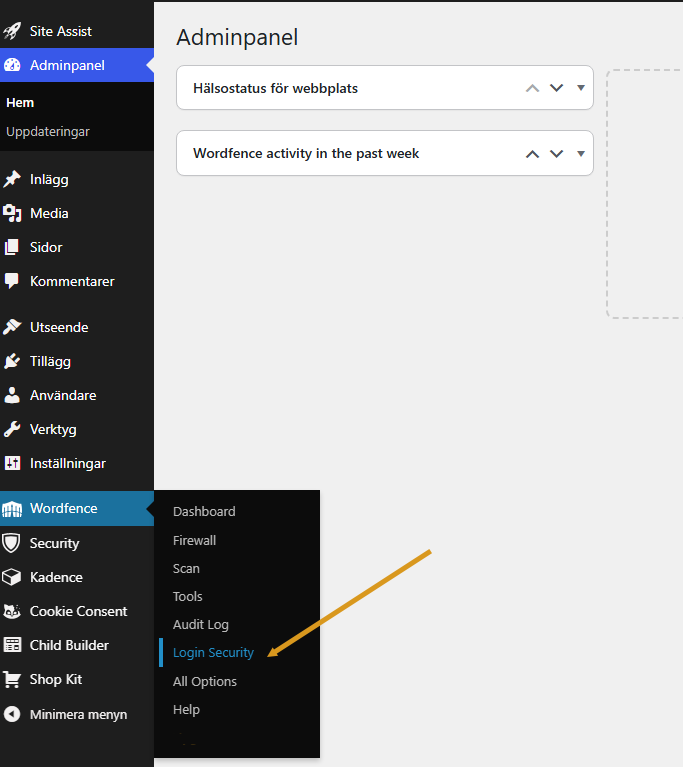Move Hälsostatus för webbplats widget up
683x767 pixels.
[x=532, y=88]
